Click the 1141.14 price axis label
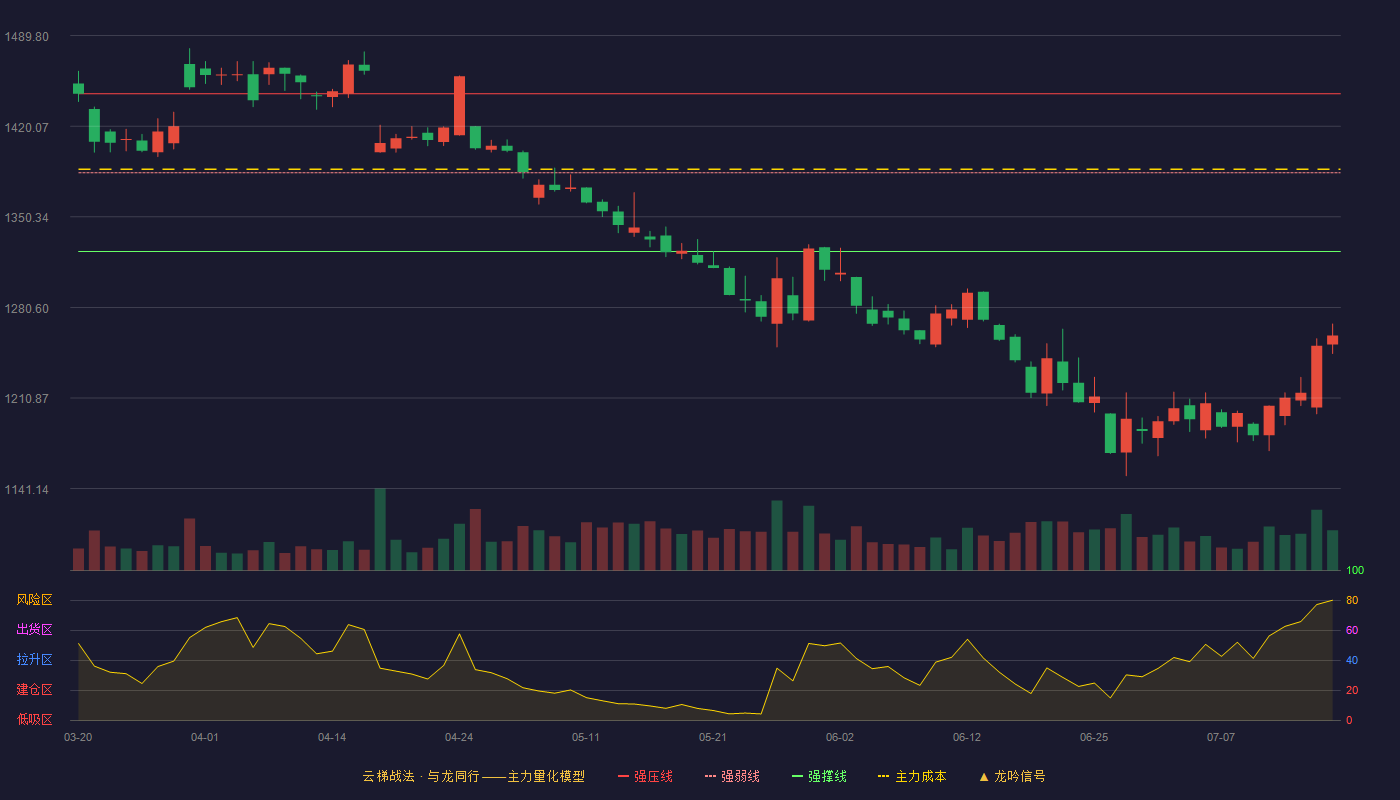 (x=27, y=489)
